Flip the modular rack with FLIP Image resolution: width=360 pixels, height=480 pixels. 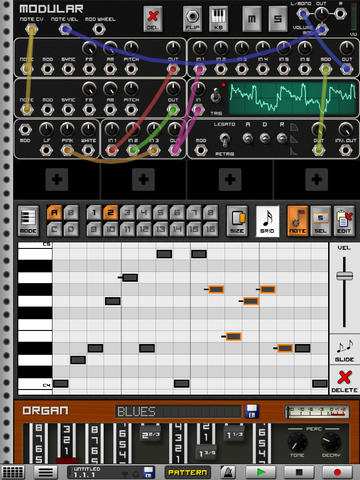(x=192, y=19)
